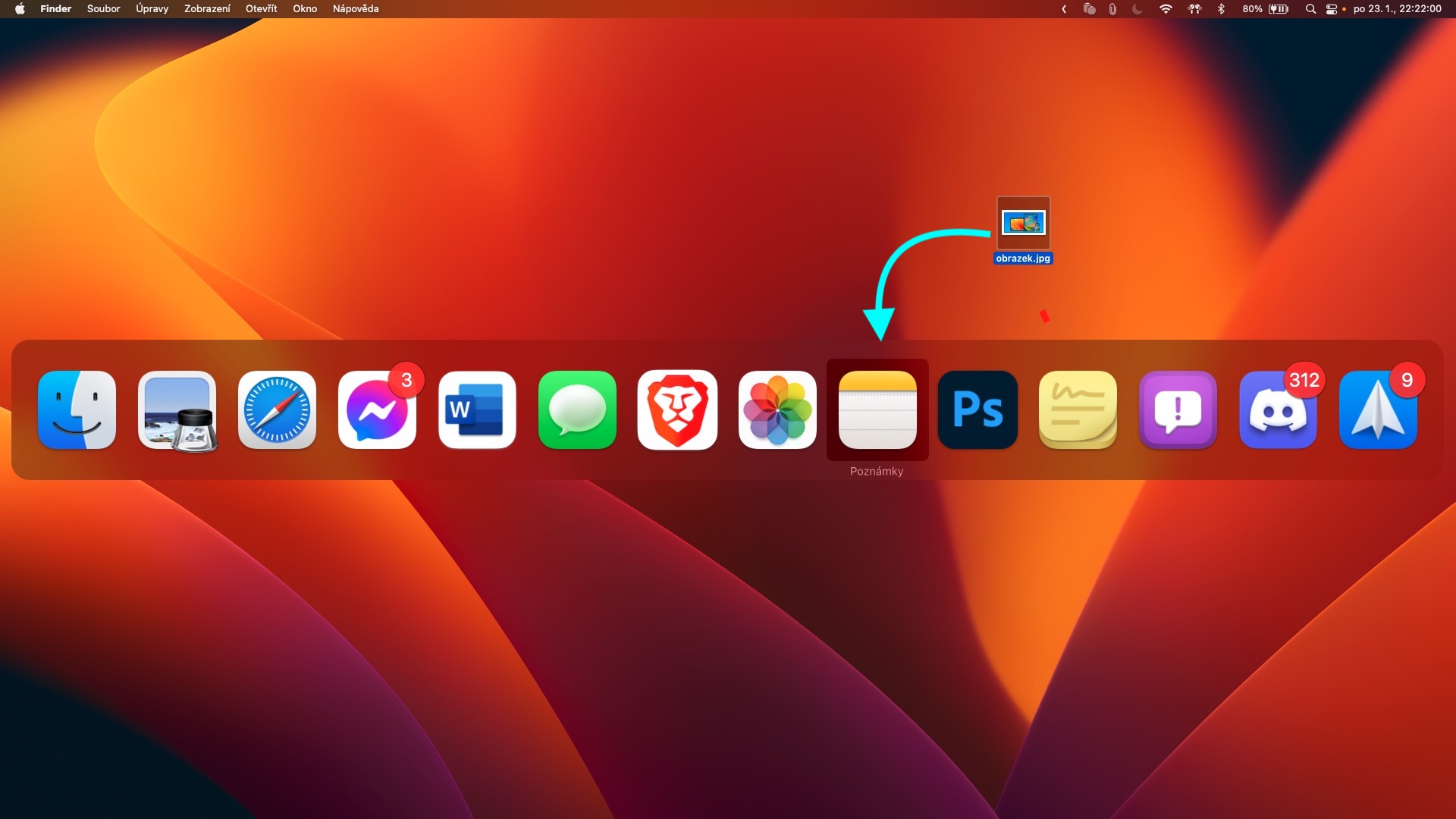Click the Poznámky (Notes) Dock icon
1456x819 pixels.
[x=877, y=410]
